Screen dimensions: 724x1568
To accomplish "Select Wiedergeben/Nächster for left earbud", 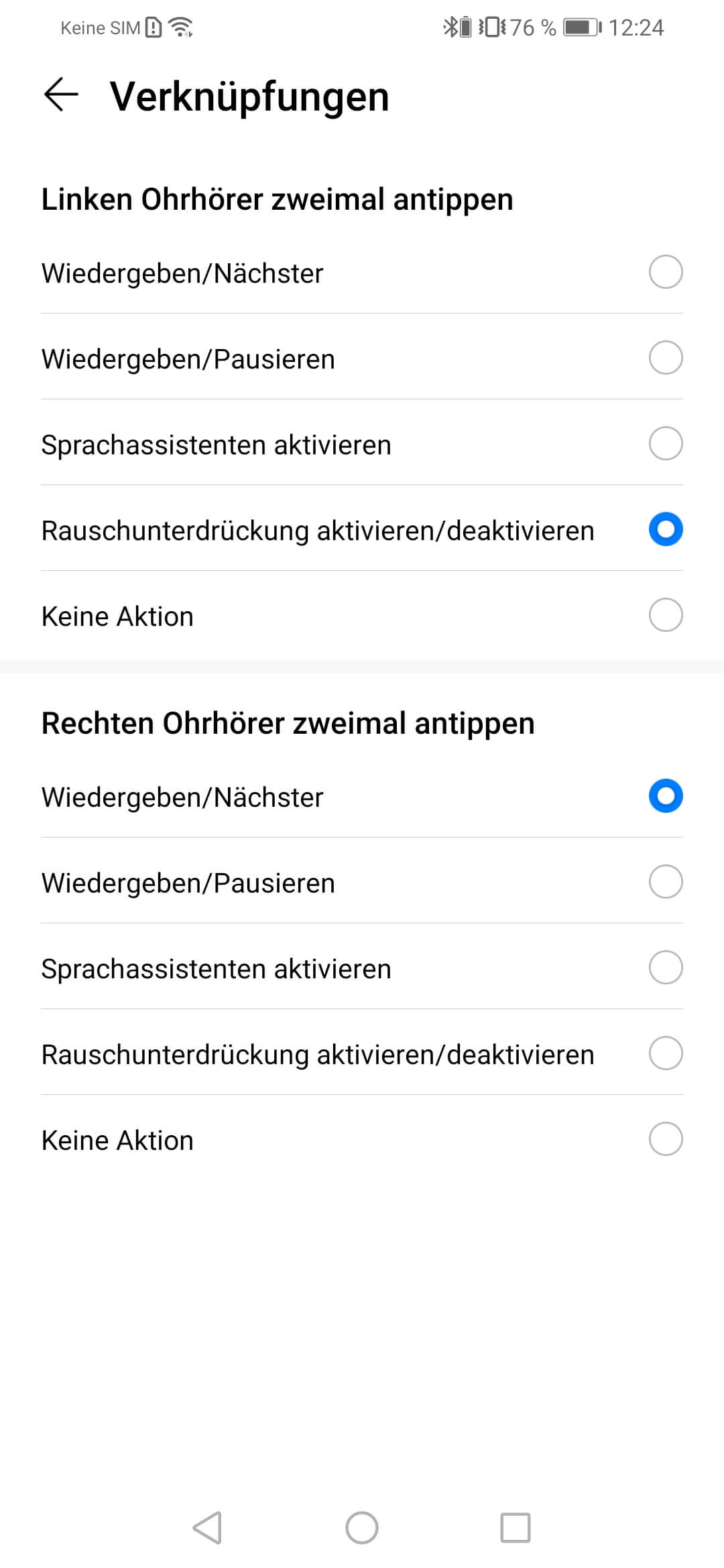I will click(x=665, y=272).
